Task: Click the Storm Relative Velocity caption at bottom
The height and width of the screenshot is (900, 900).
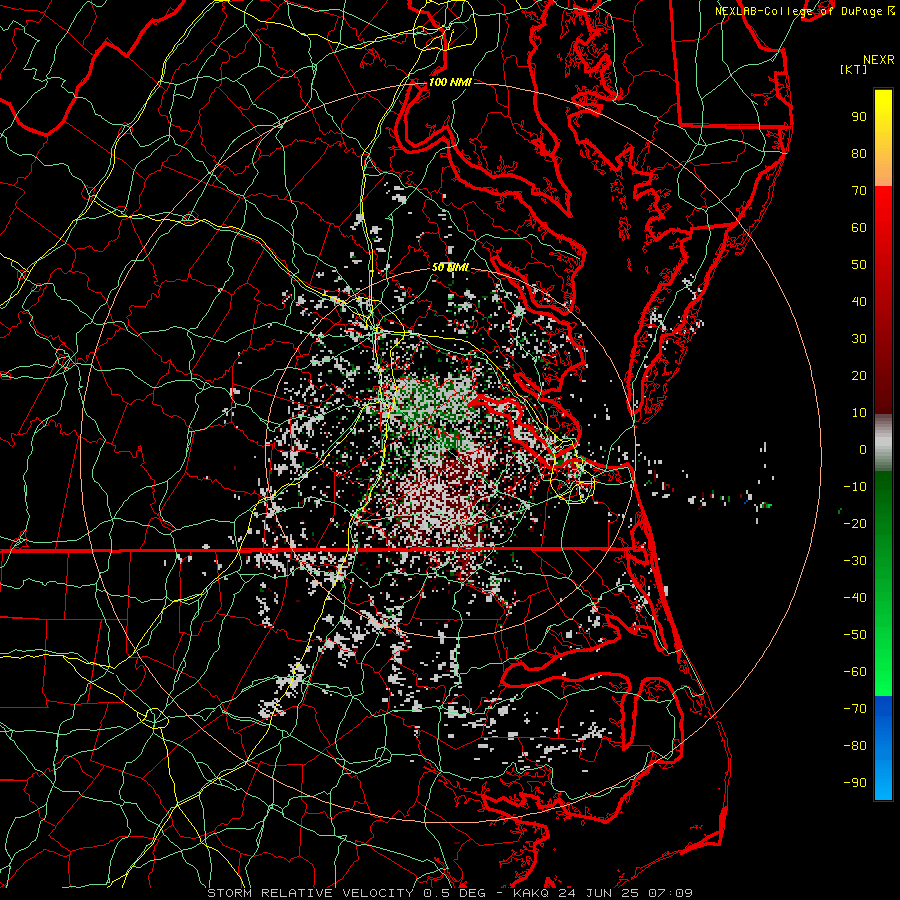Action: [449, 893]
